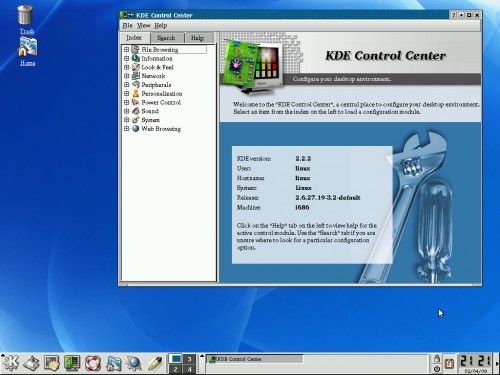Click the Personalization category icon
Viewport: 500px width, 375px height.
(x=135, y=93)
